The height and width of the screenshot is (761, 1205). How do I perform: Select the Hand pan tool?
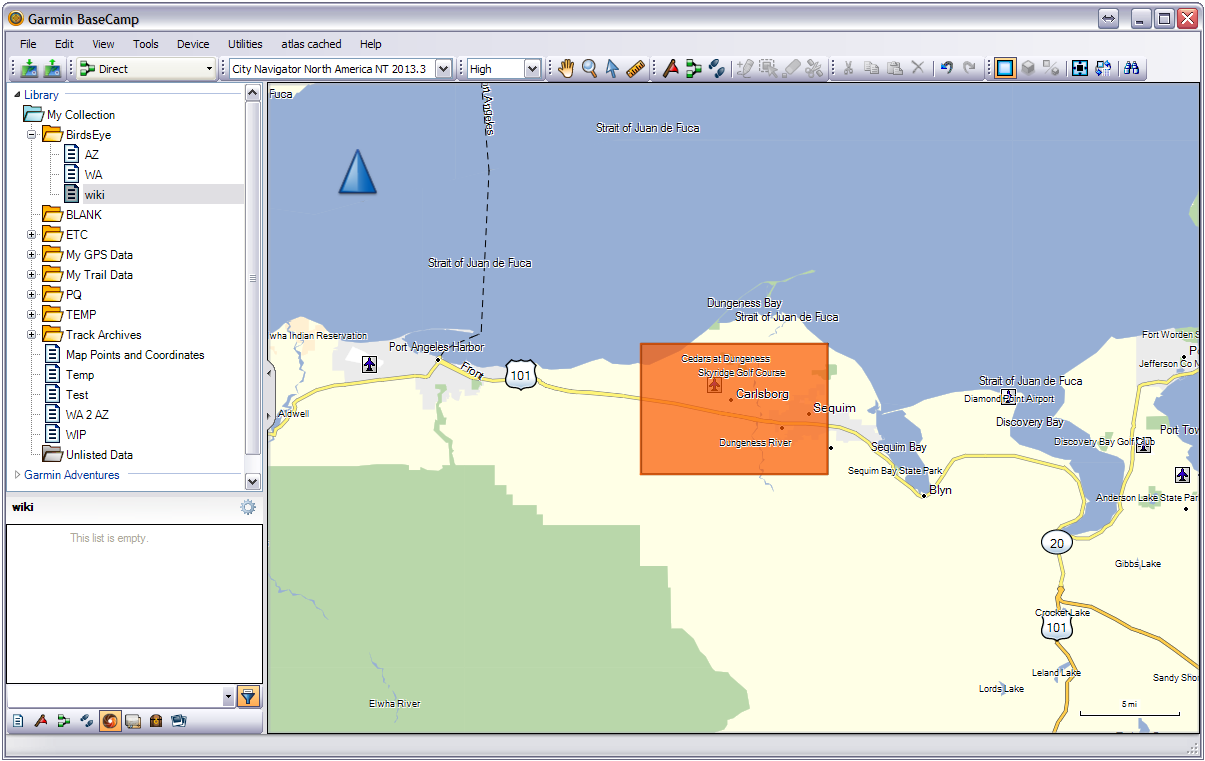pyautogui.click(x=566, y=68)
